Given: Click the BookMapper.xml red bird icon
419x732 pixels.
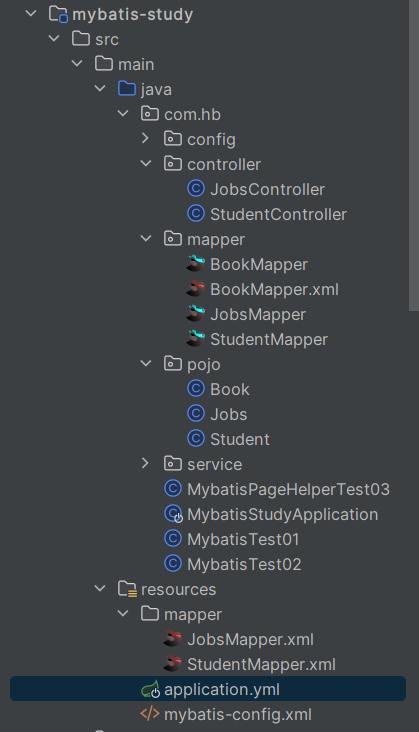Looking at the screenshot, I should click(x=196, y=289).
